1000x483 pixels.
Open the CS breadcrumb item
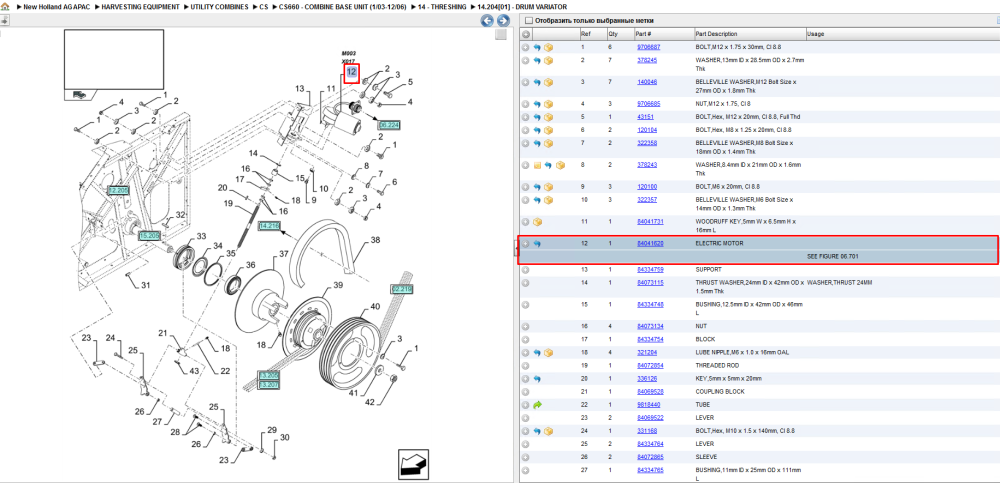[263, 6]
